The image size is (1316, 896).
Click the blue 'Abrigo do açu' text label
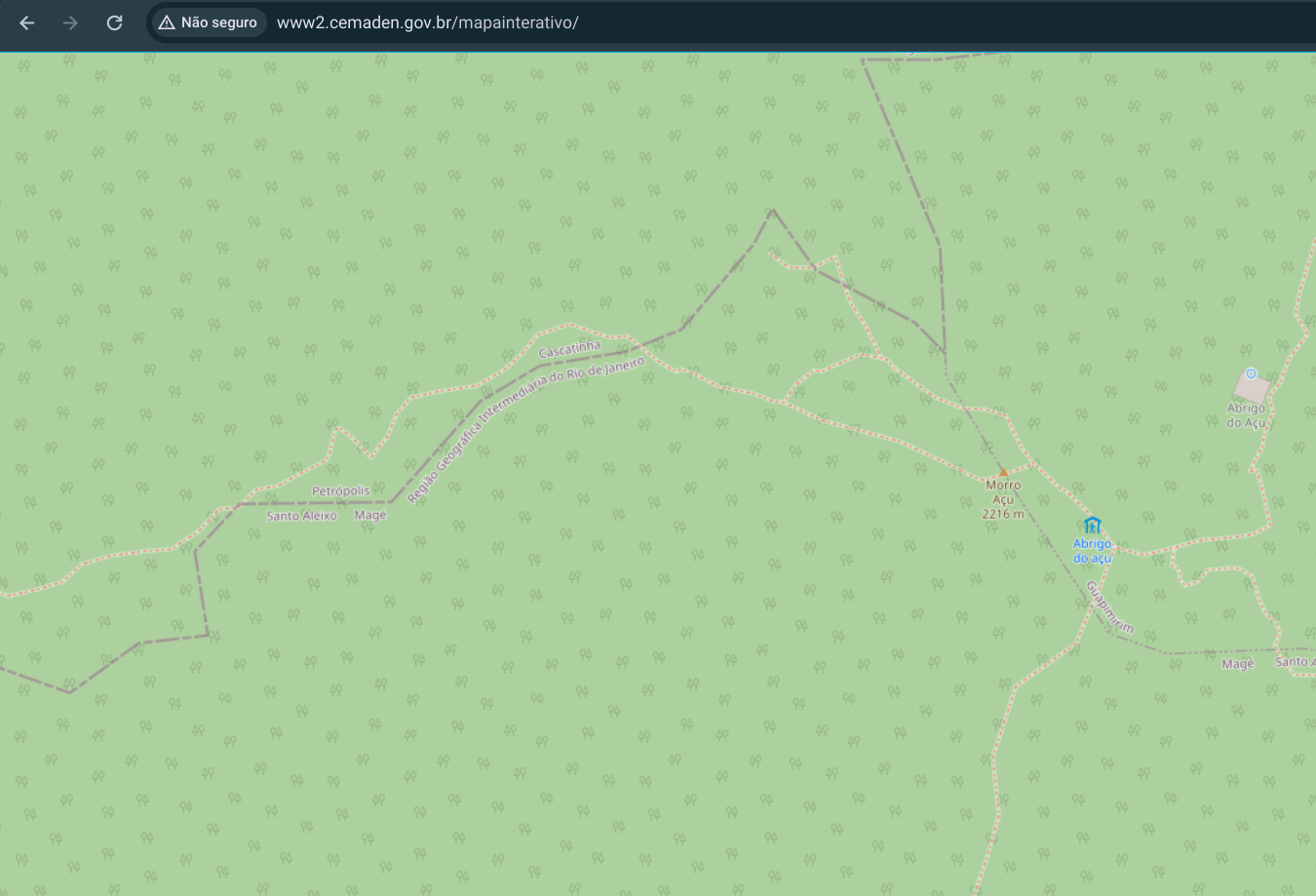(x=1092, y=551)
